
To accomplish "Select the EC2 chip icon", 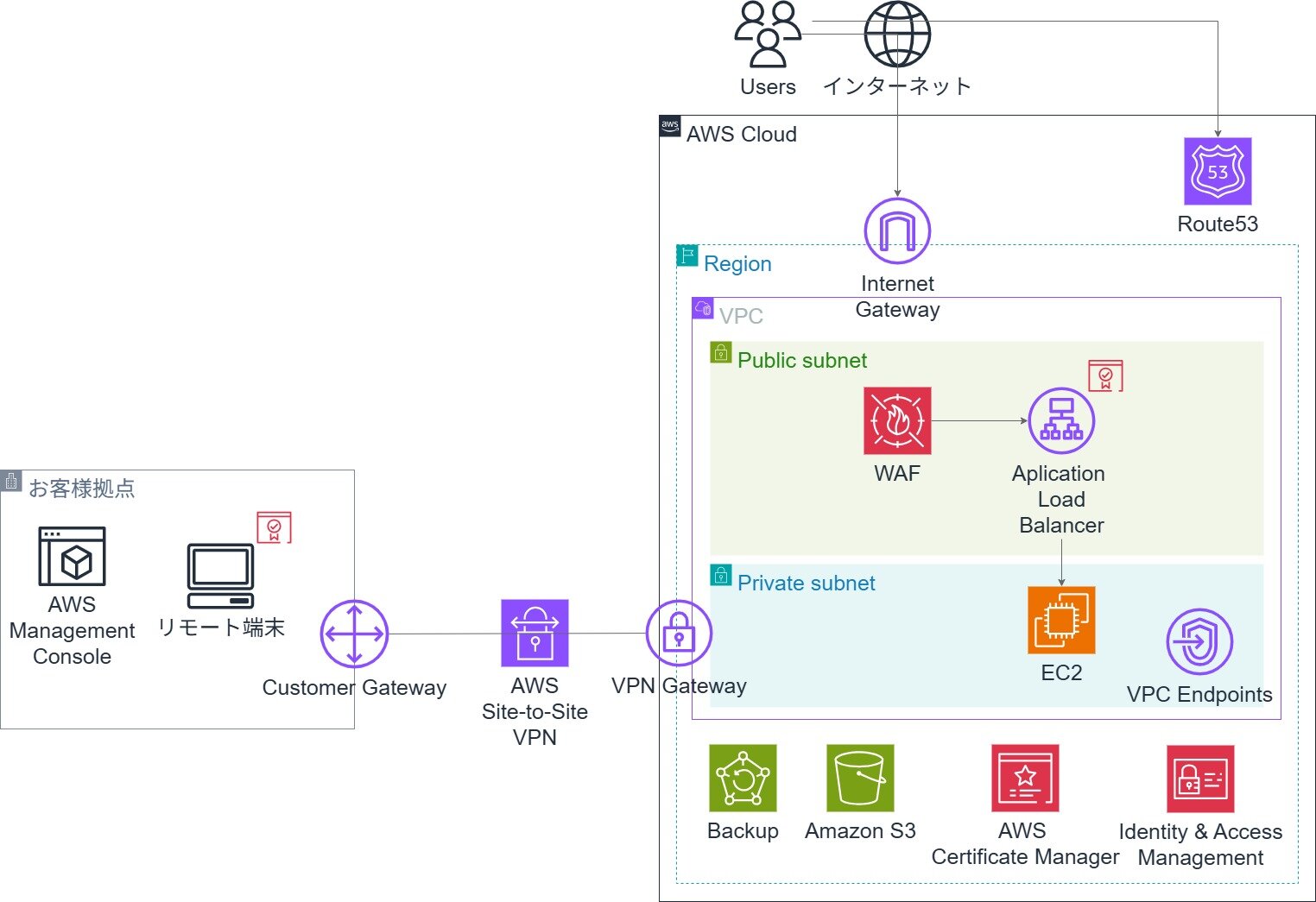I will point(1061,620).
